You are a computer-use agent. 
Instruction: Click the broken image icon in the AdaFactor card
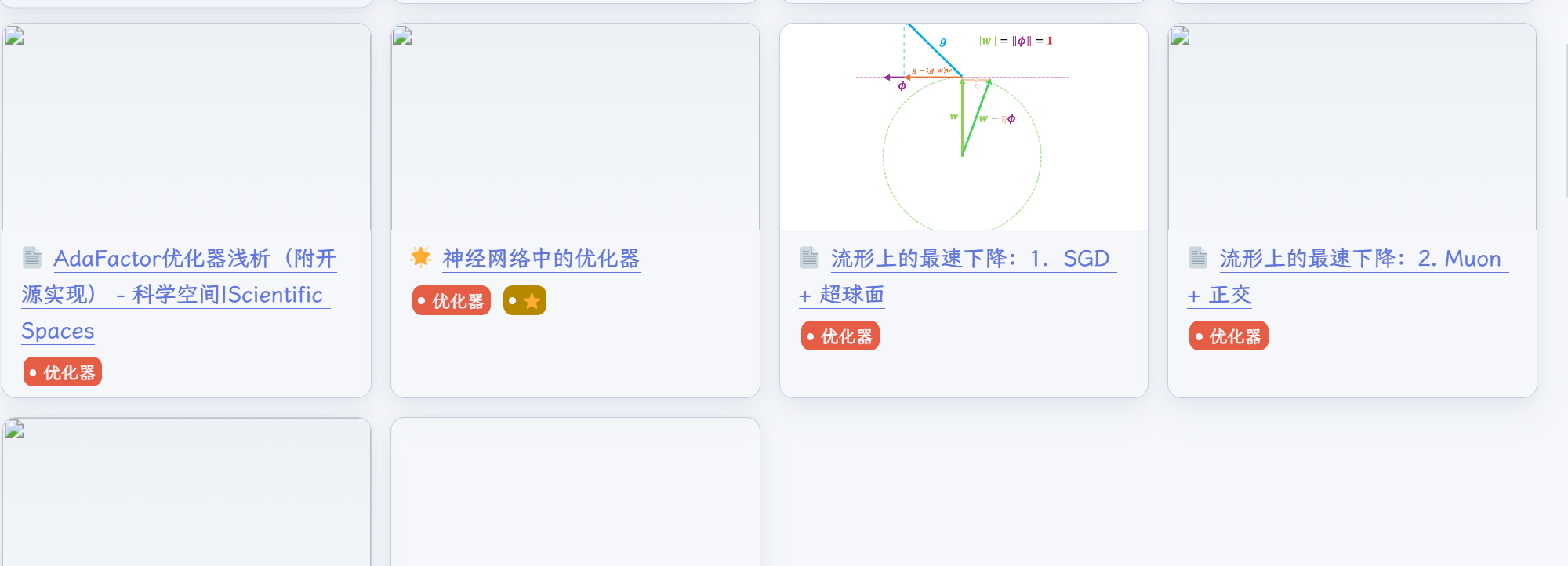[14, 36]
